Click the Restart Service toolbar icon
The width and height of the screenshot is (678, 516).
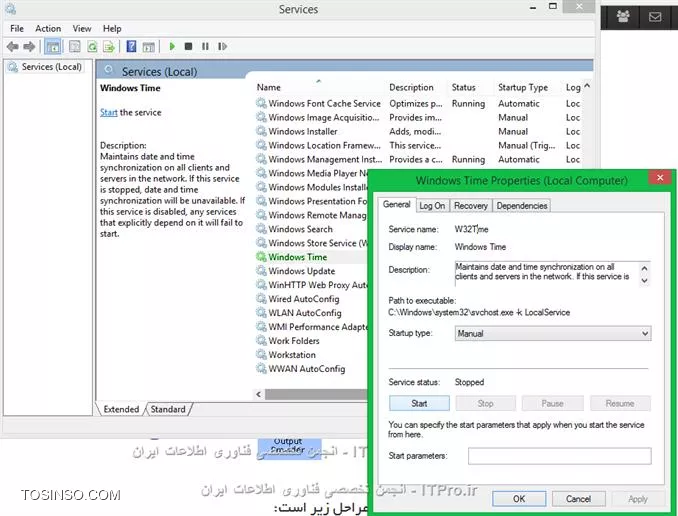(222, 46)
